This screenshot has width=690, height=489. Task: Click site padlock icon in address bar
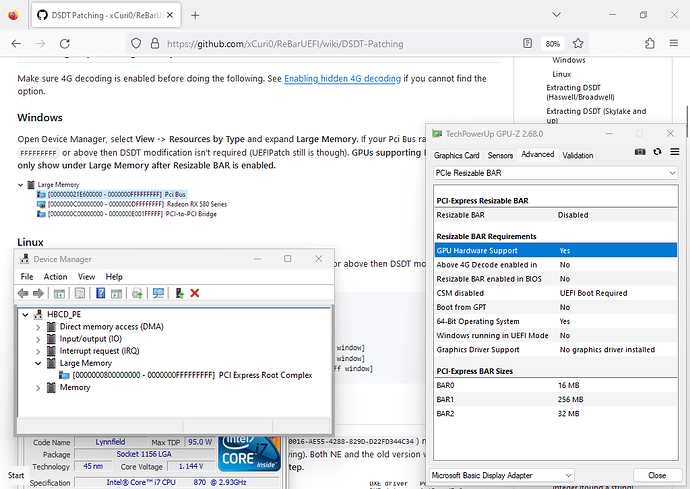click(x=155, y=43)
